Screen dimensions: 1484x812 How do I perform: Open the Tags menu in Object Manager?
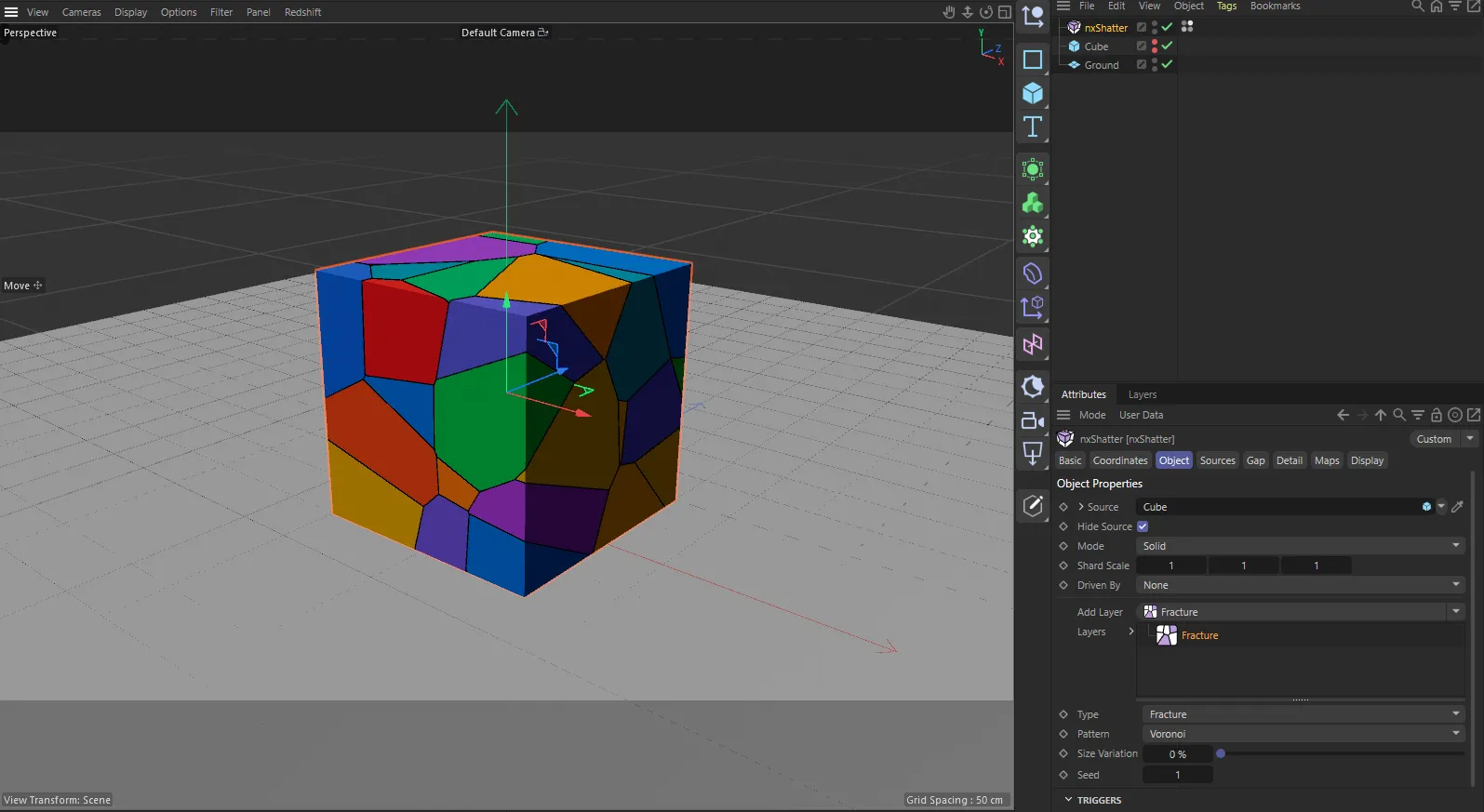coord(1227,6)
